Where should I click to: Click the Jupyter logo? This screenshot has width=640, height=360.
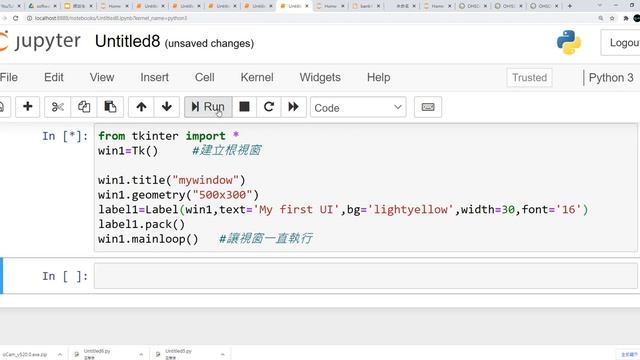pos(41,42)
